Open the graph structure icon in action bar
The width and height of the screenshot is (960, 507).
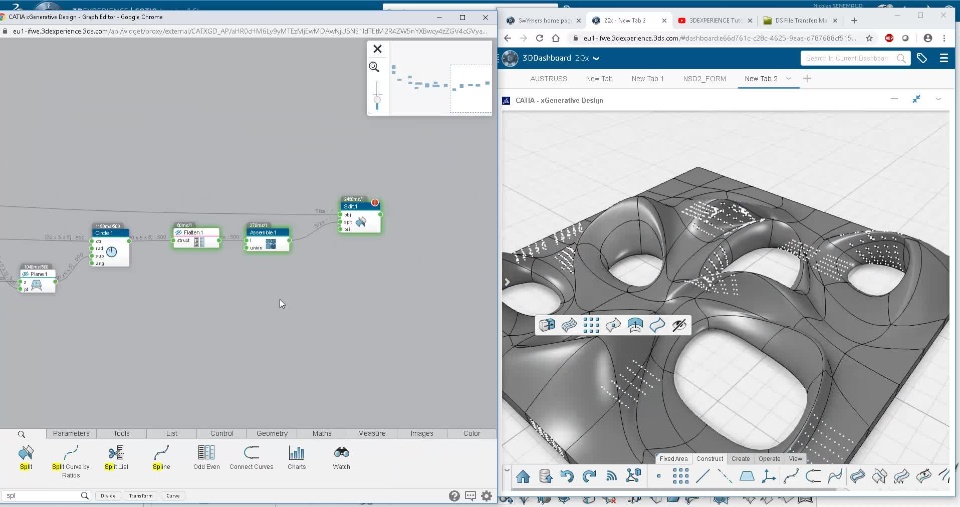click(x=634, y=476)
